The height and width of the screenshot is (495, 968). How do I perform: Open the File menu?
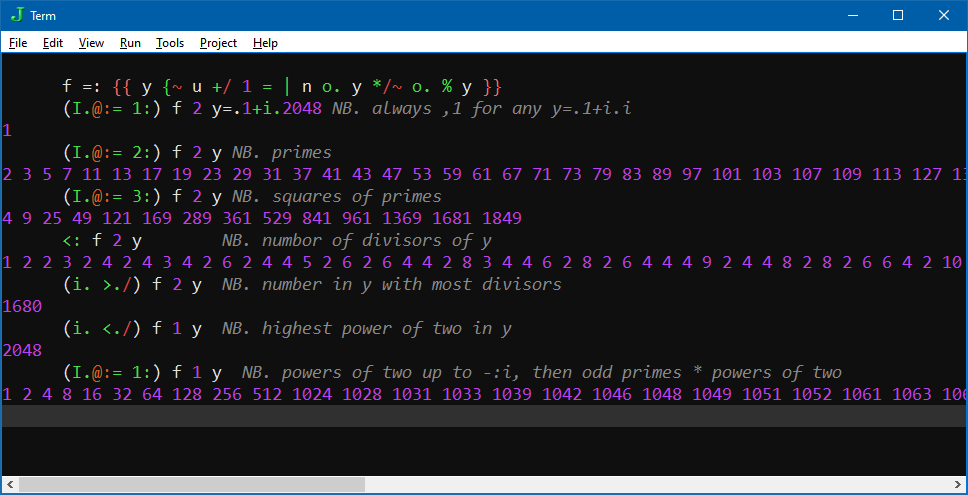[18, 43]
